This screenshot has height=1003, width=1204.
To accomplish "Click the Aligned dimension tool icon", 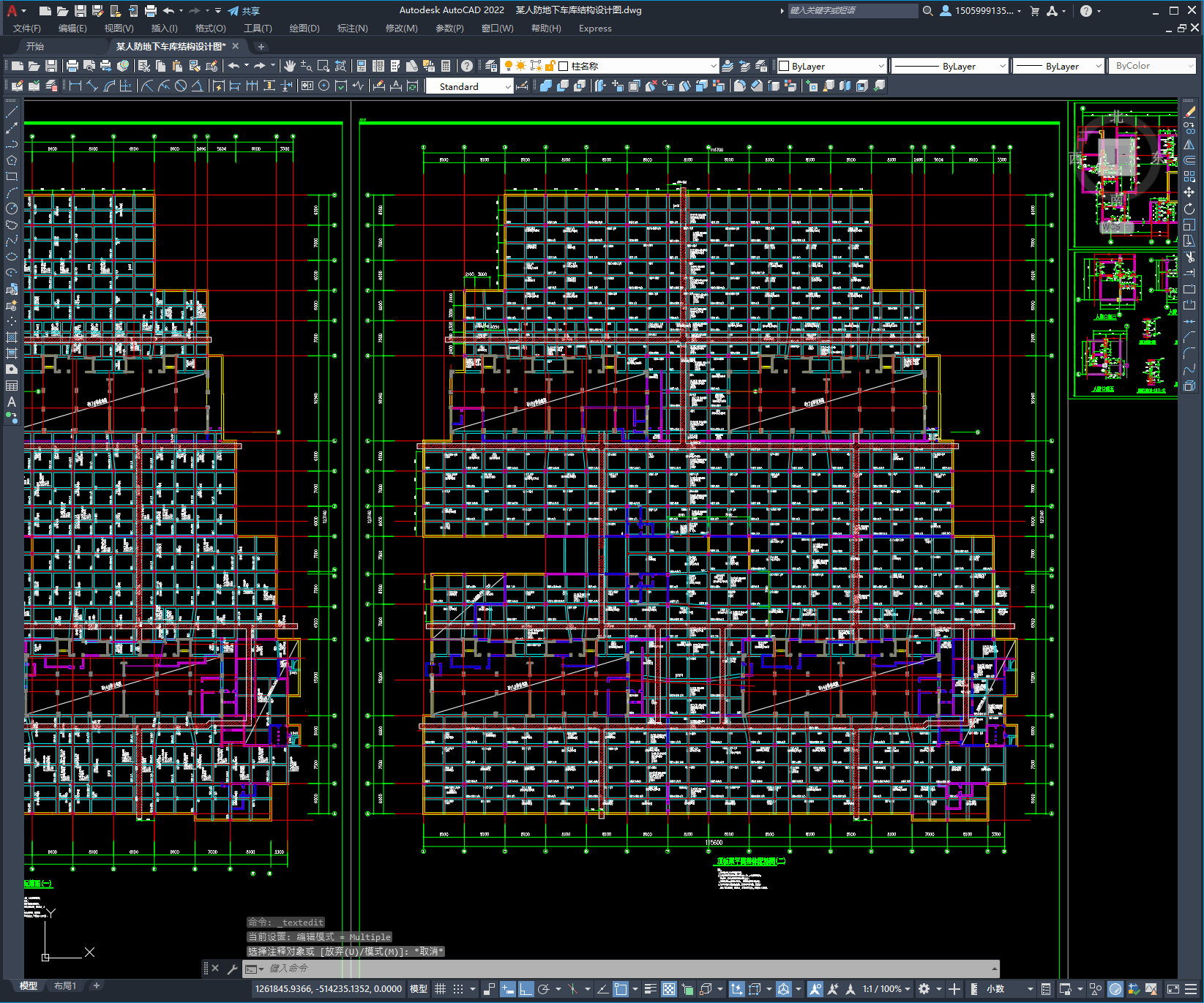I will click(x=92, y=86).
